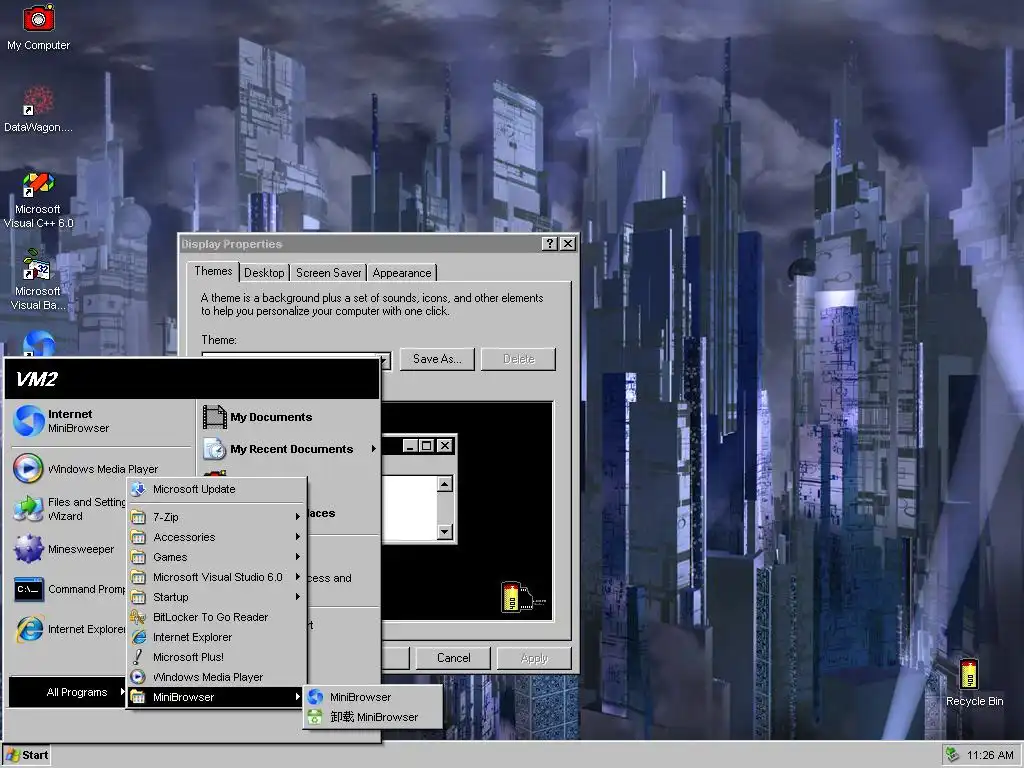Click Microsoft Update in programs list
Image resolution: width=1024 pixels, height=768 pixels.
coord(216,489)
